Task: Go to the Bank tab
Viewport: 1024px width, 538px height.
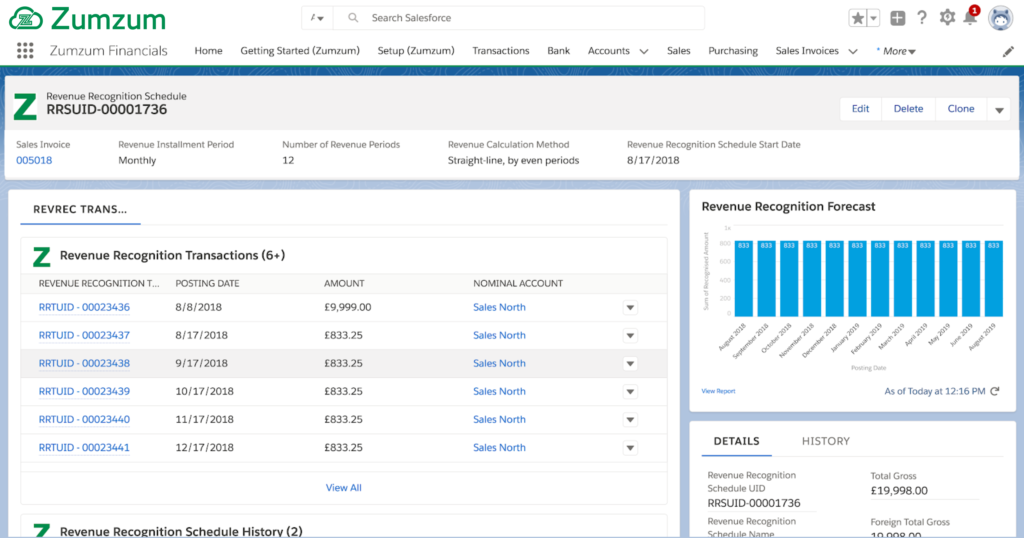Action: click(558, 51)
